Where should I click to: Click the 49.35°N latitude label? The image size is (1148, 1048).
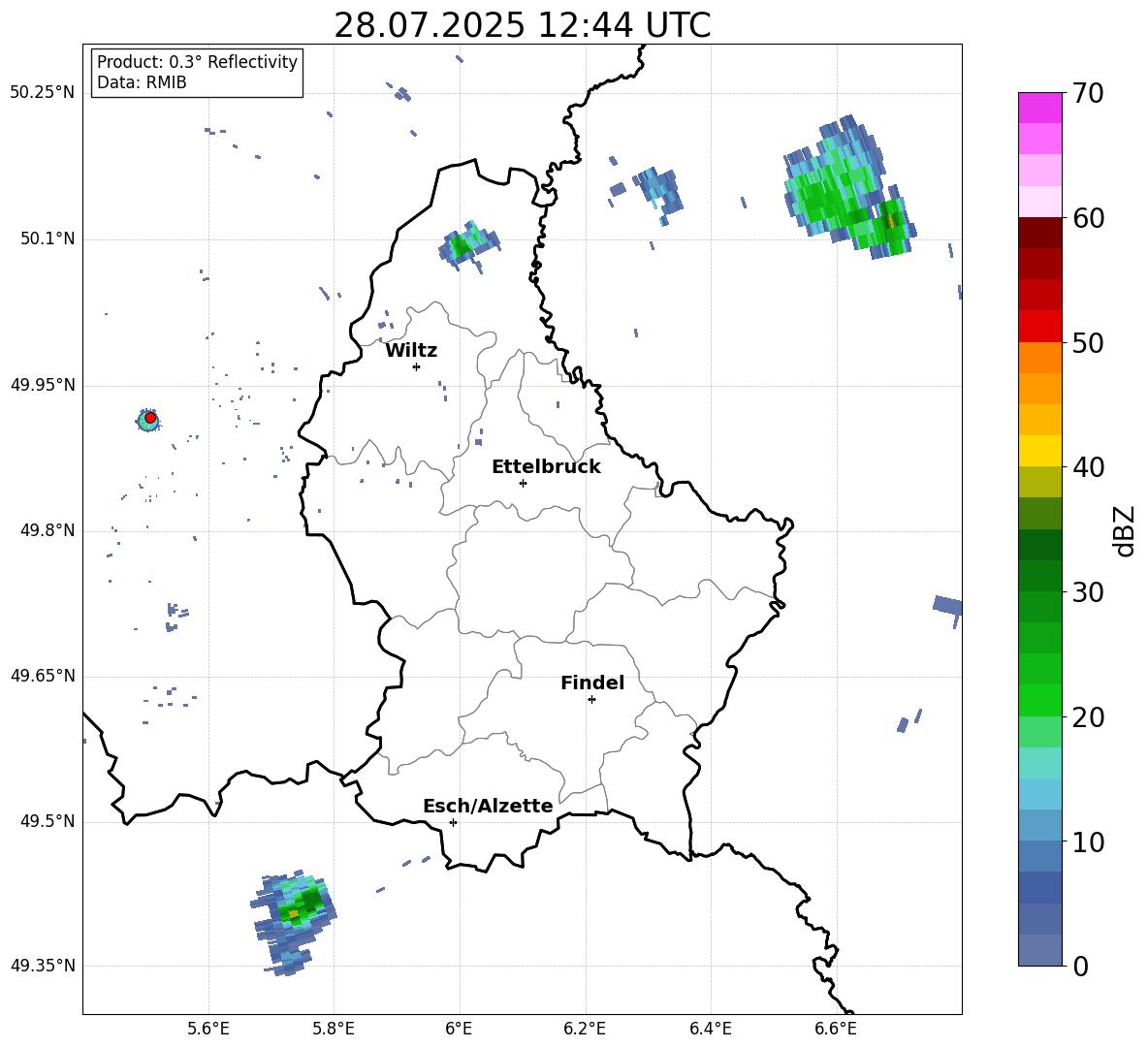43,966
